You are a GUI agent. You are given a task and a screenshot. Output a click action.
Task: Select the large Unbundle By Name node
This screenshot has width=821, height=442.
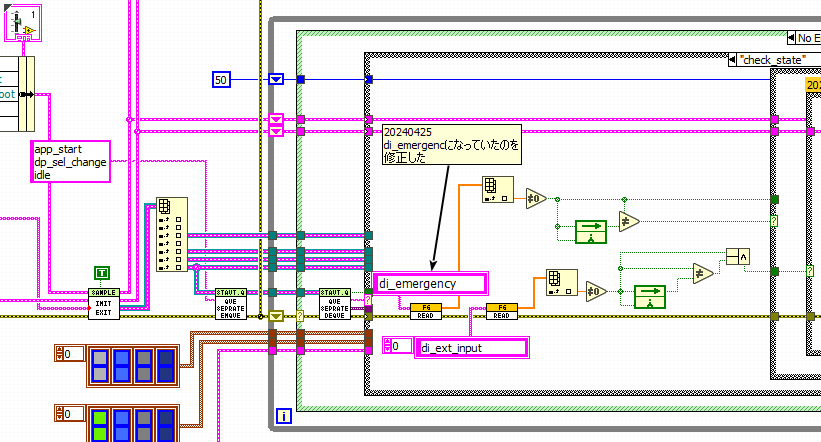(x=172, y=235)
